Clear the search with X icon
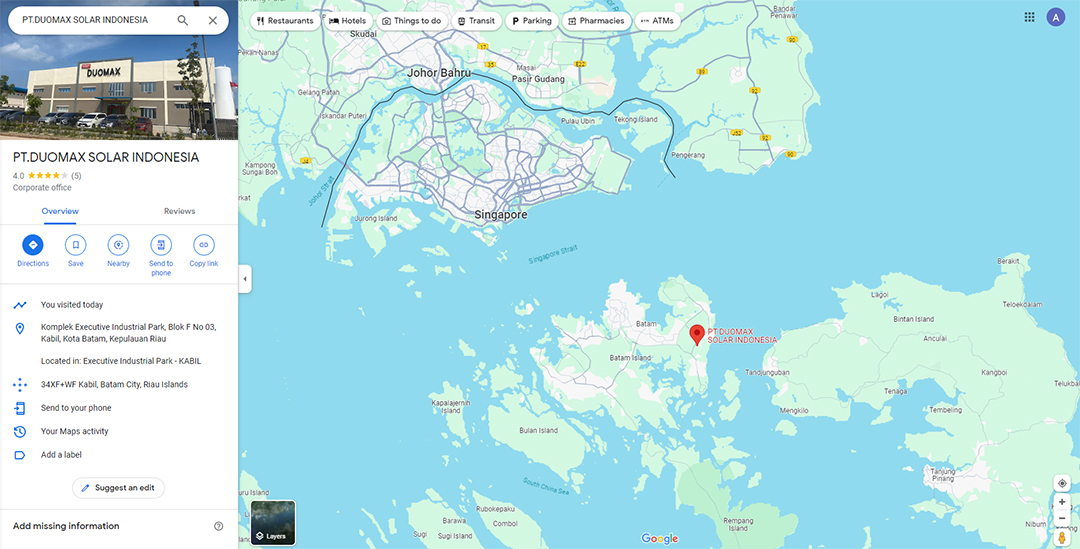 click(x=213, y=21)
